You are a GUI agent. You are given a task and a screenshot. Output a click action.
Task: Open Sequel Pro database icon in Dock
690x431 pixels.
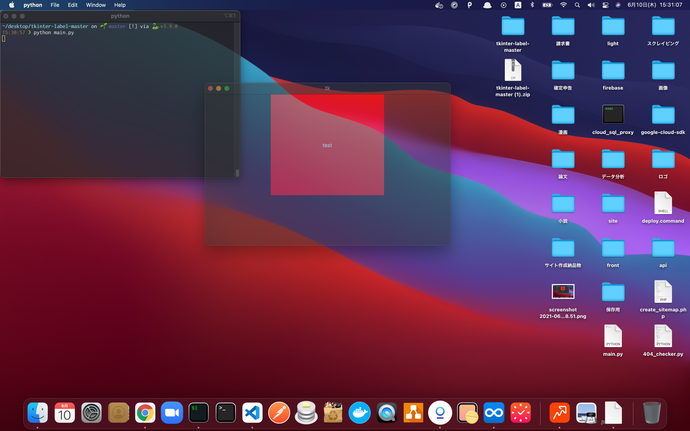(x=306, y=413)
